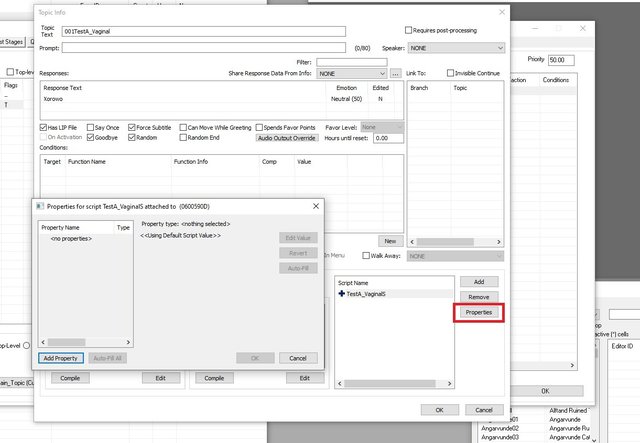The height and width of the screenshot is (443, 640).
Task: Close the script Properties dialog with X
Action: click(x=315, y=205)
